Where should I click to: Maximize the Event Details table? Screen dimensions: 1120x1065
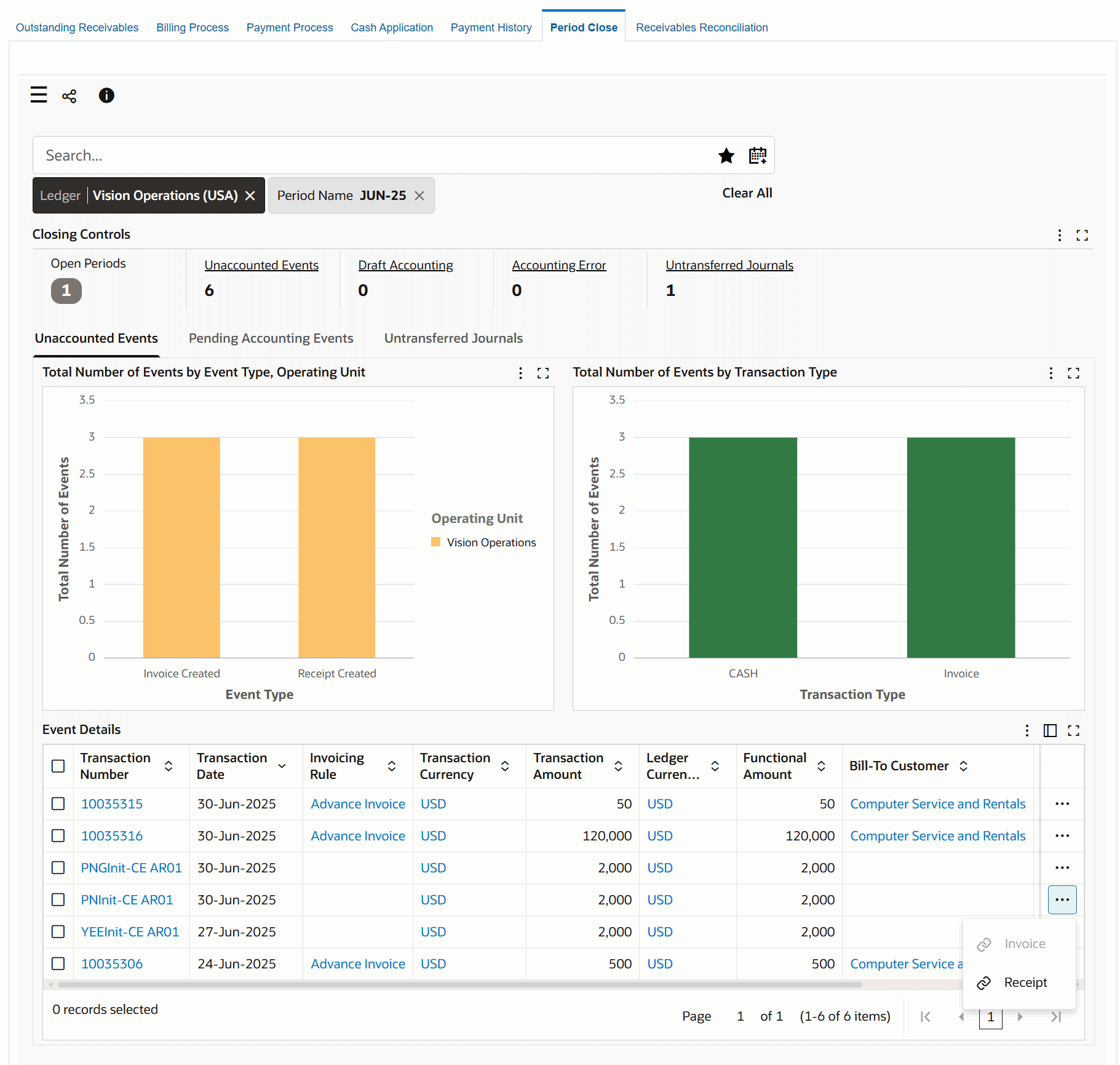click(1074, 730)
